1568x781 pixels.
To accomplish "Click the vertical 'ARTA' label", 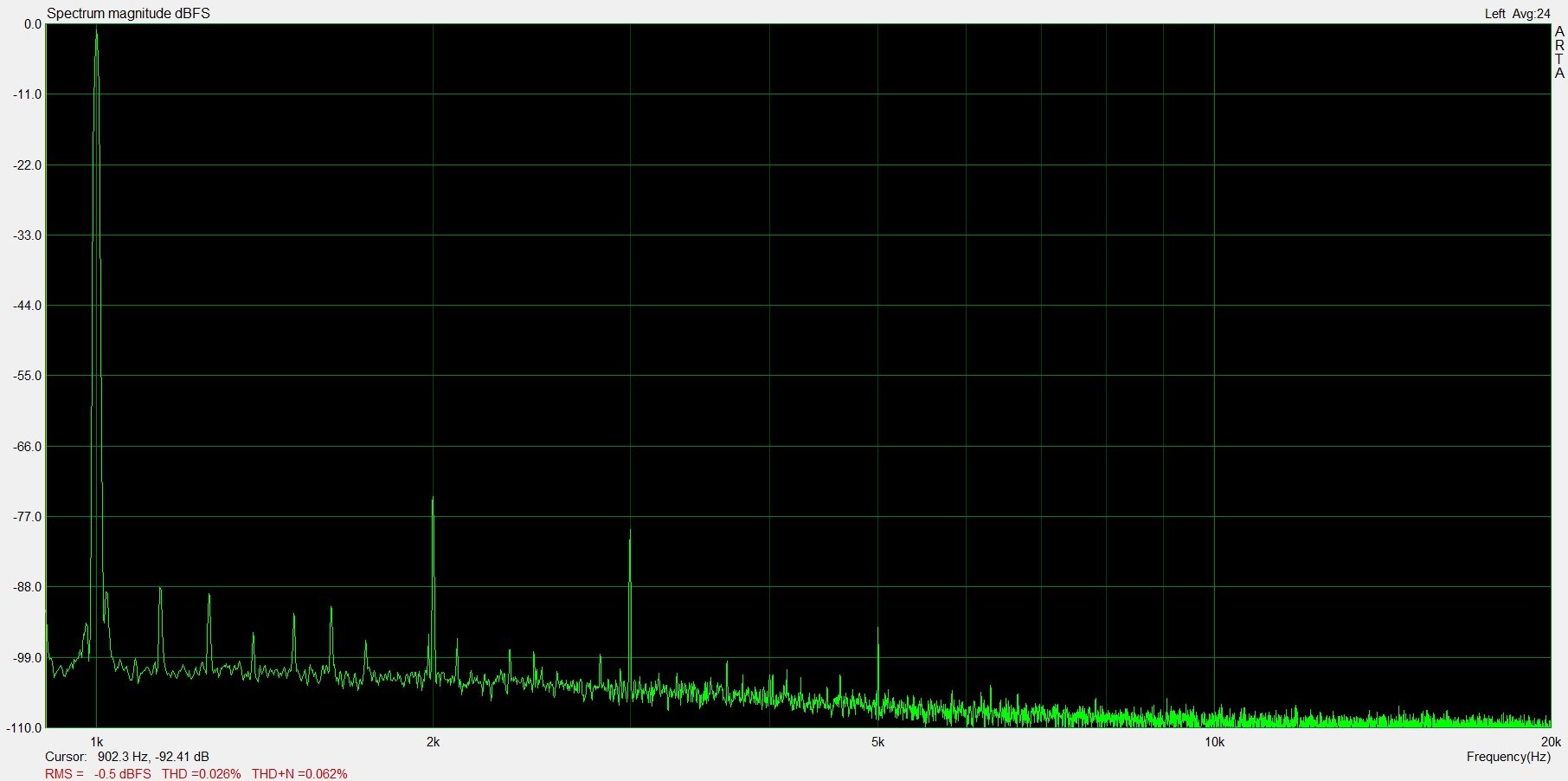I will (x=1559, y=53).
